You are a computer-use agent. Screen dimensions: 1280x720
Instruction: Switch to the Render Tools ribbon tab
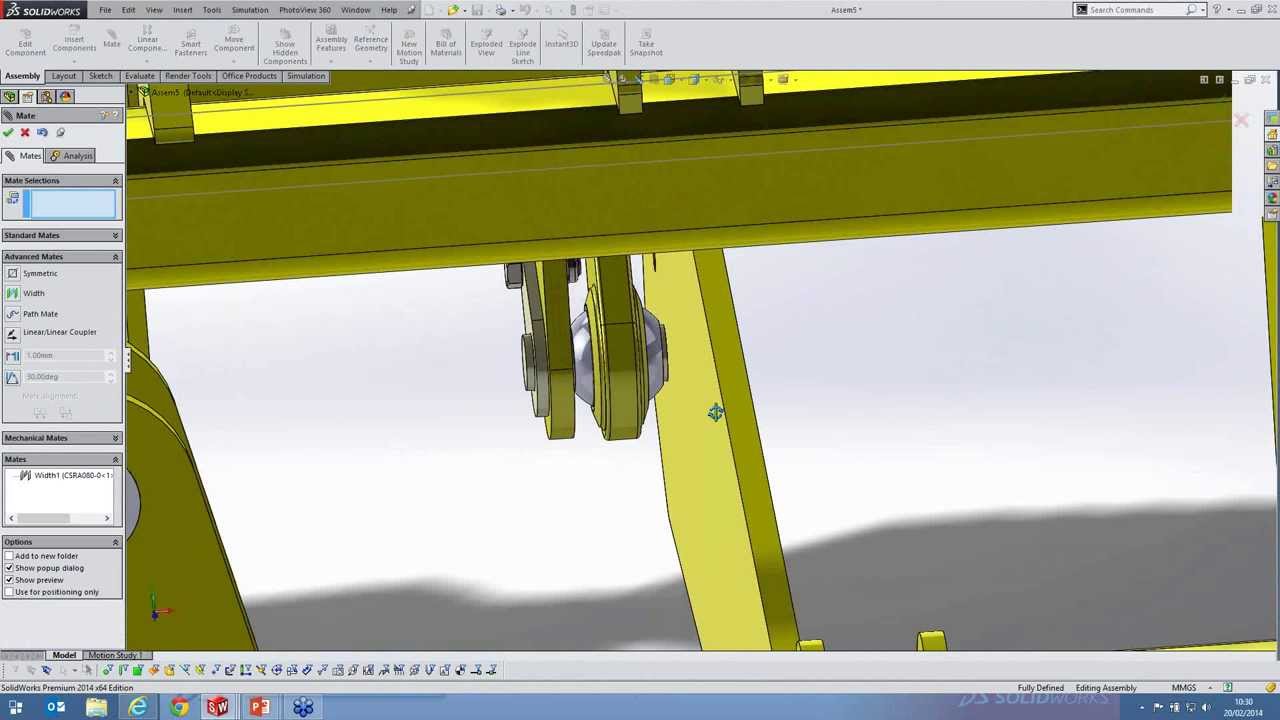point(188,76)
